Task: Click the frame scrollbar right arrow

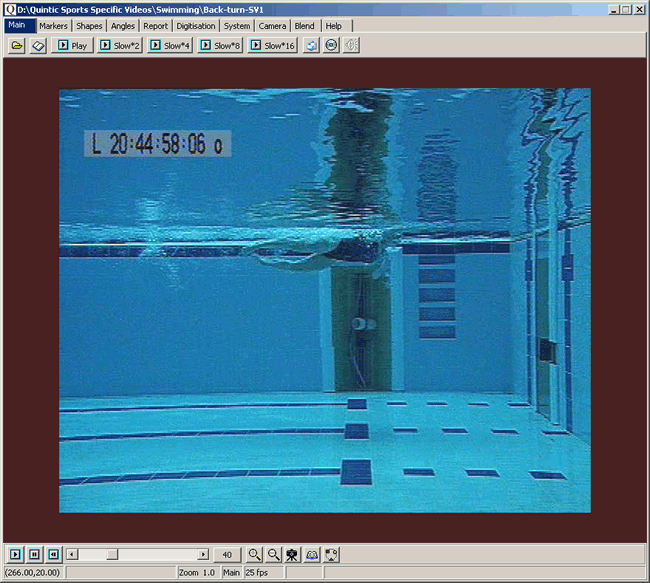Action: [203, 554]
